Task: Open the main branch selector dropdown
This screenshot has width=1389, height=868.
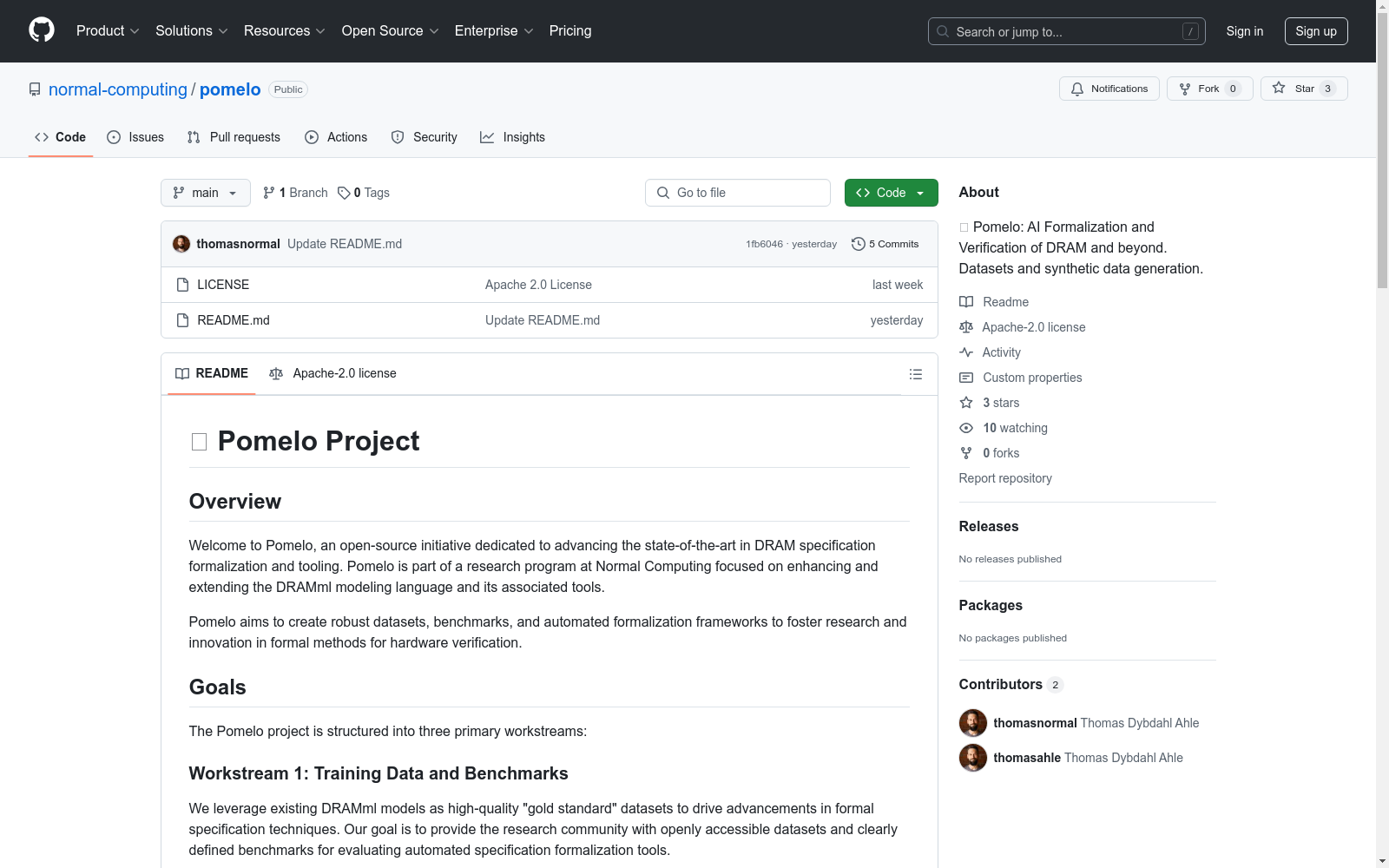Action: coord(206,193)
